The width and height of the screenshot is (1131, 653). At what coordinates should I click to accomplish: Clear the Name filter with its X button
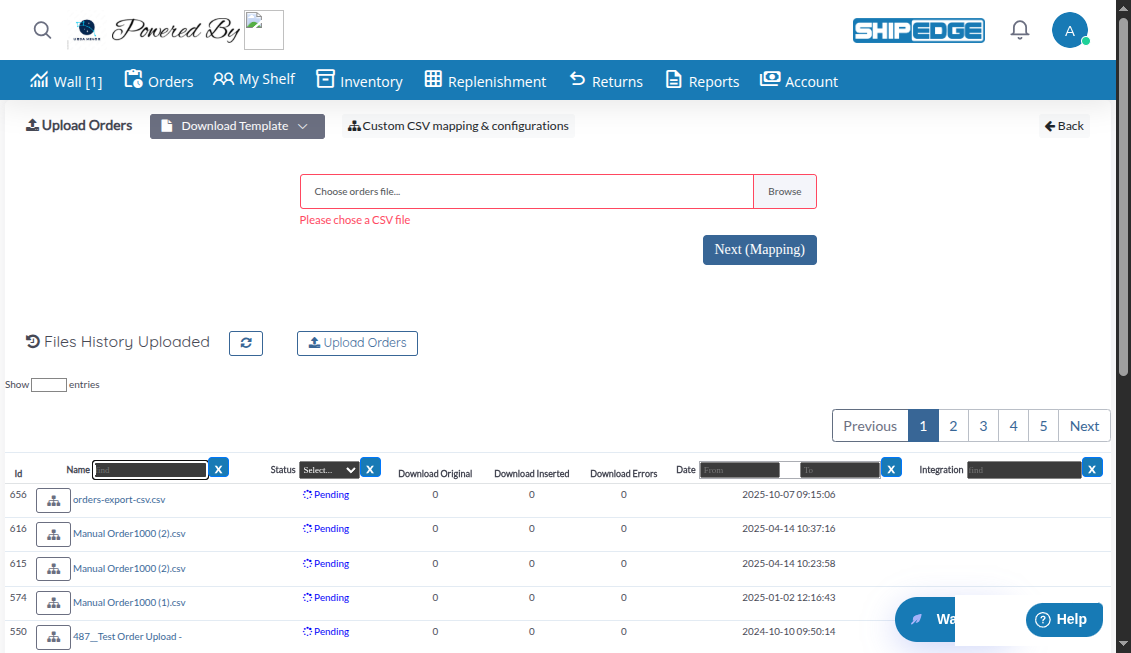click(219, 467)
